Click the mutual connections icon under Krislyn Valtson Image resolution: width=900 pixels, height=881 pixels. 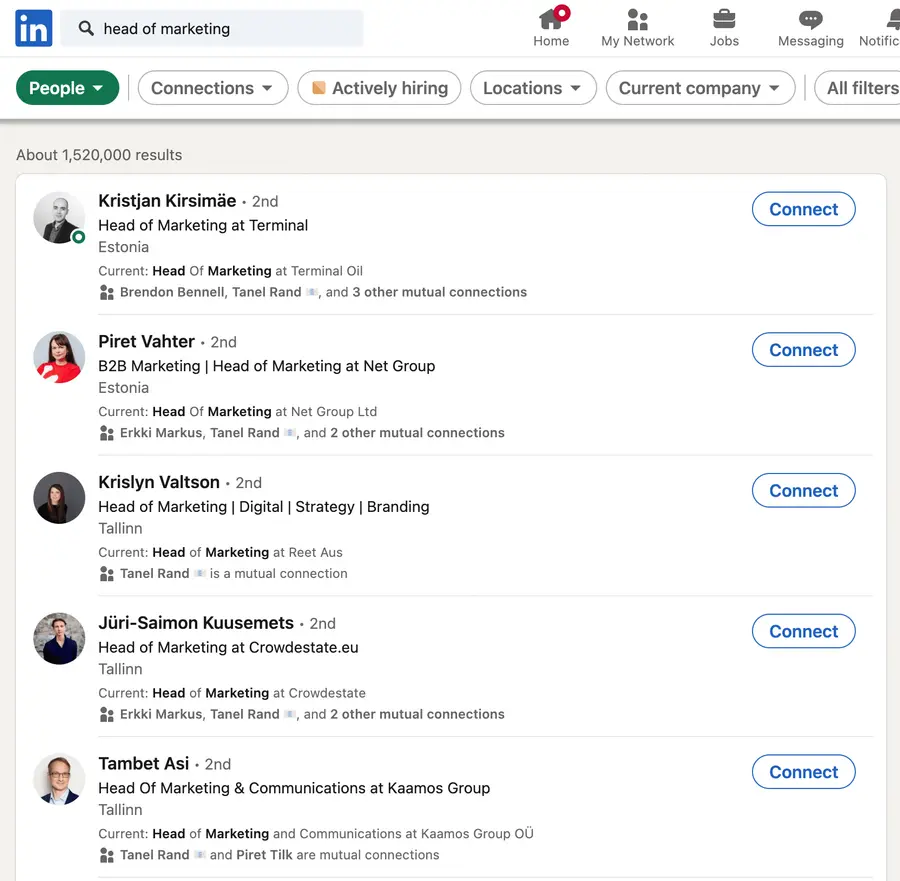tap(106, 573)
